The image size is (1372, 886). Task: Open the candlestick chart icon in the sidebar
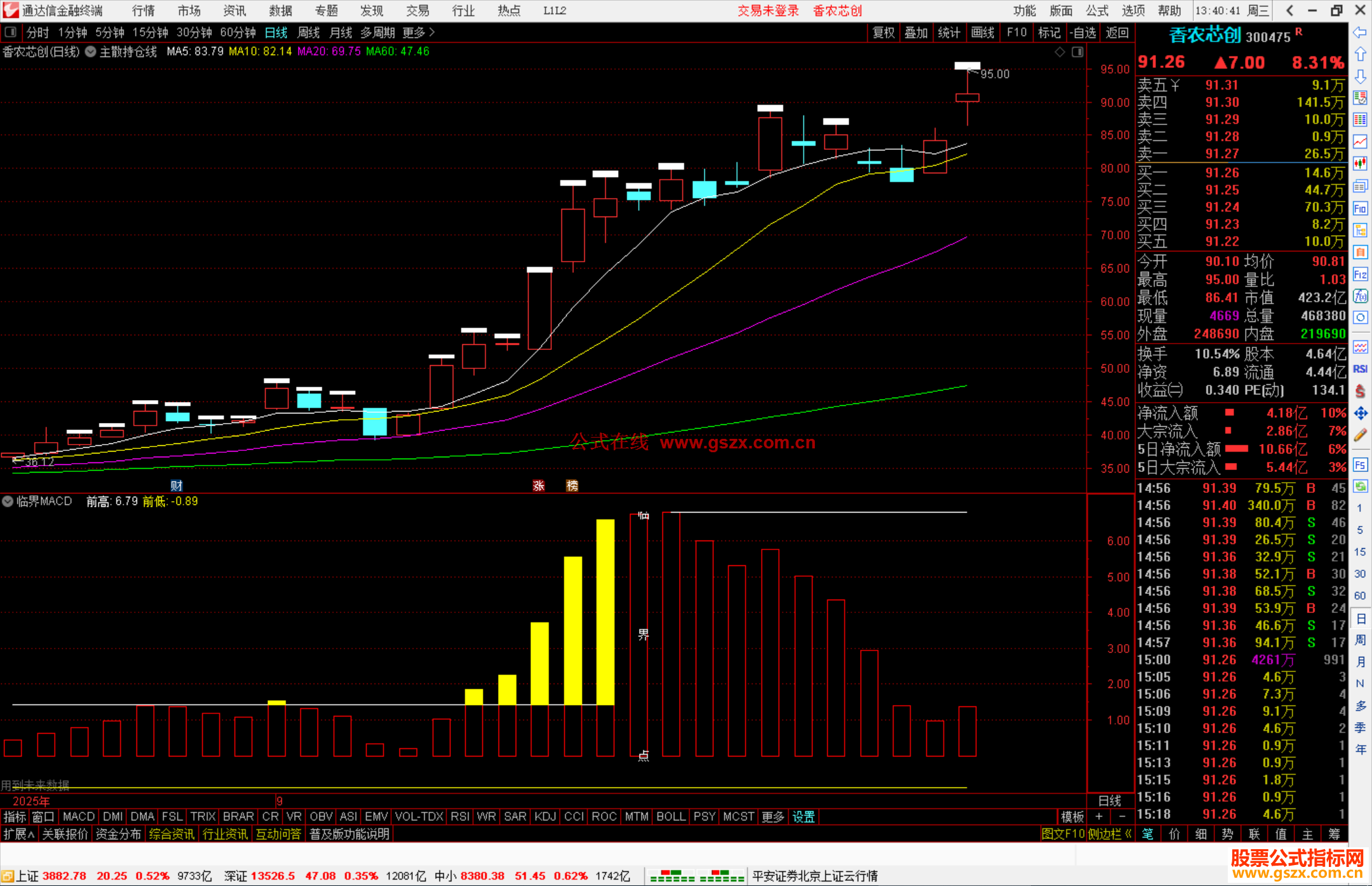(1360, 163)
